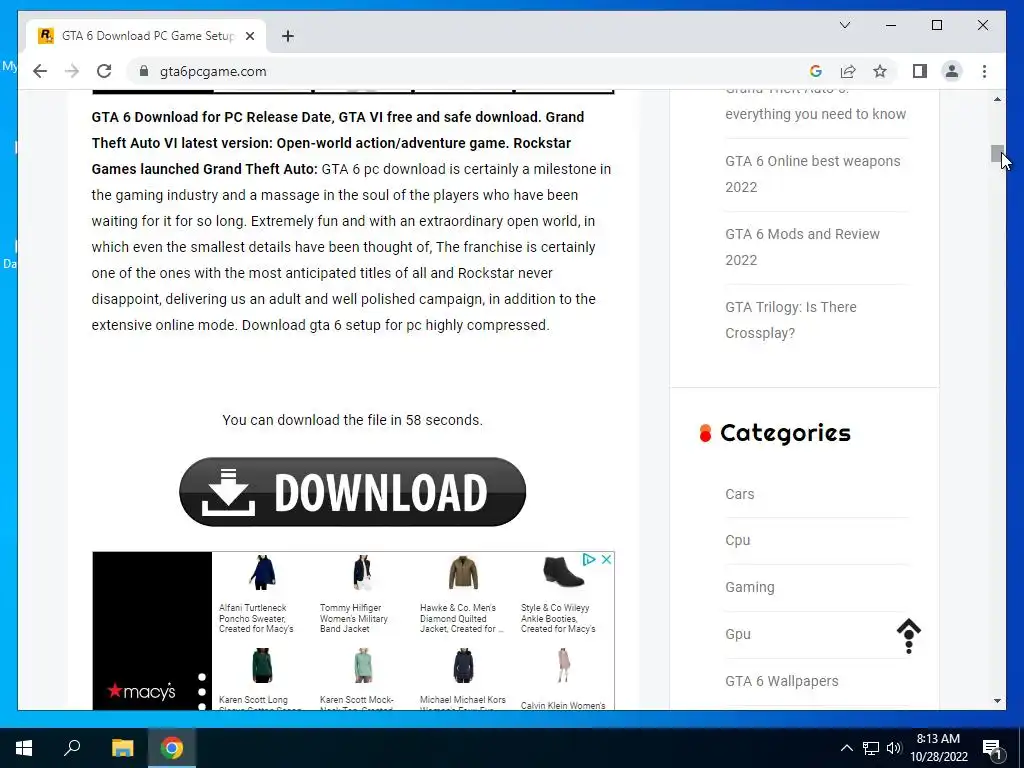
Task: Open the Gpu category
Action: pyautogui.click(x=737, y=634)
